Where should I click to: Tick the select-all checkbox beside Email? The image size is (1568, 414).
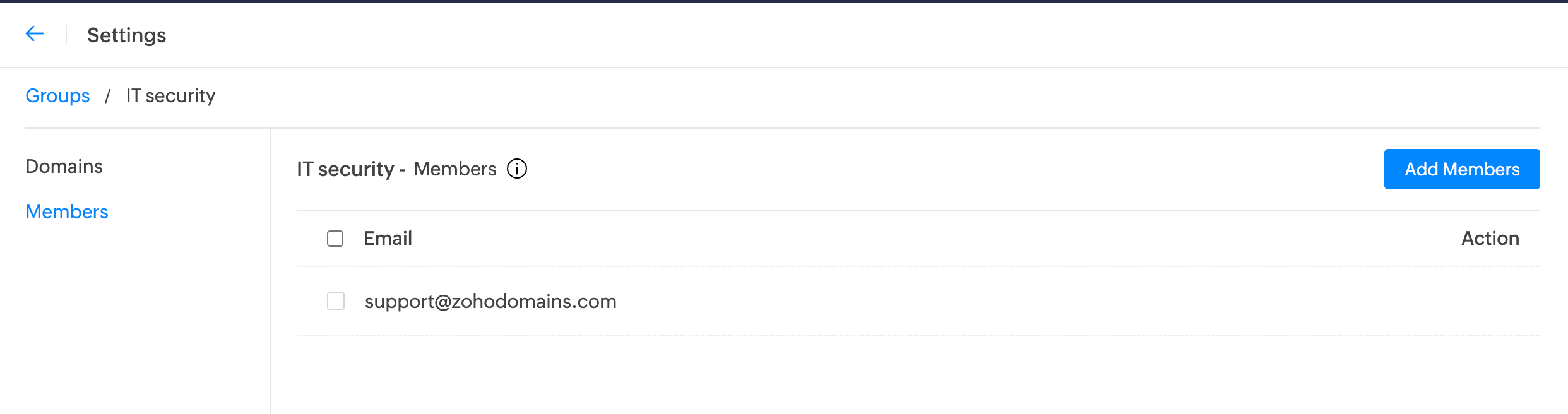(x=335, y=239)
